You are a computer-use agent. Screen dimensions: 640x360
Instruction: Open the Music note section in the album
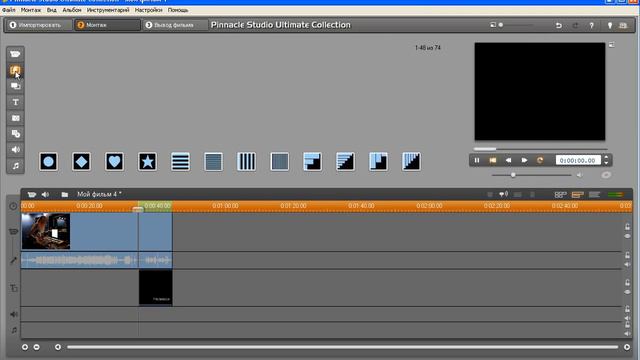coord(15,166)
